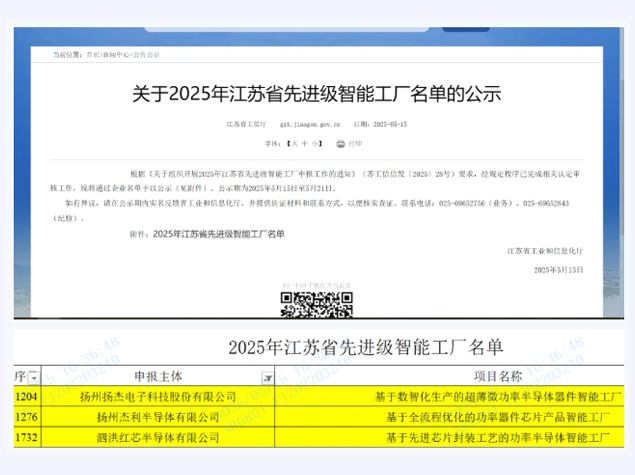Select cell 基于全流程优化的功率器件芯片产品智能工厂

point(449,417)
